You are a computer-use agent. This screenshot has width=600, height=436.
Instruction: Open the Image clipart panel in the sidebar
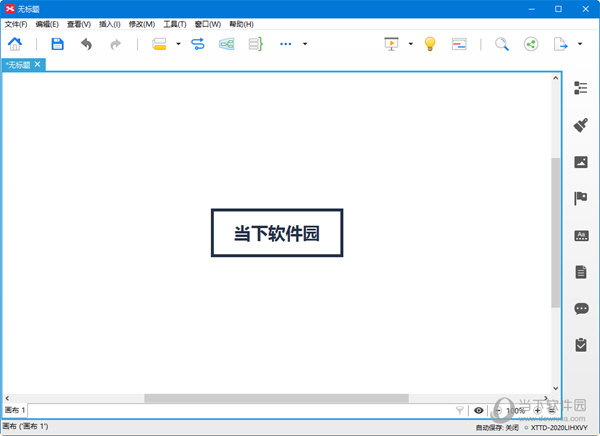(x=581, y=162)
